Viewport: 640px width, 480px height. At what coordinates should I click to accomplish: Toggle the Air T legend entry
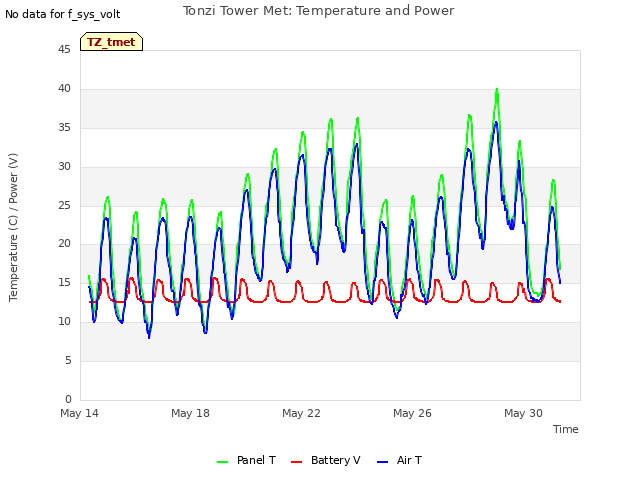399,460
